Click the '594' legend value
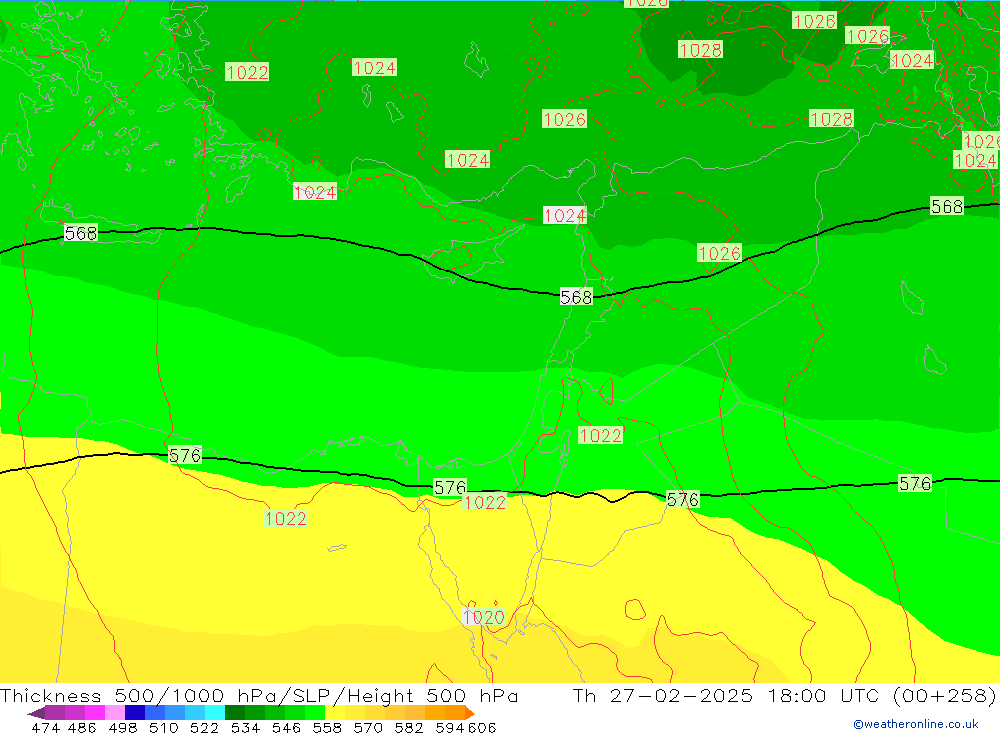The image size is (1000, 733). [450, 727]
